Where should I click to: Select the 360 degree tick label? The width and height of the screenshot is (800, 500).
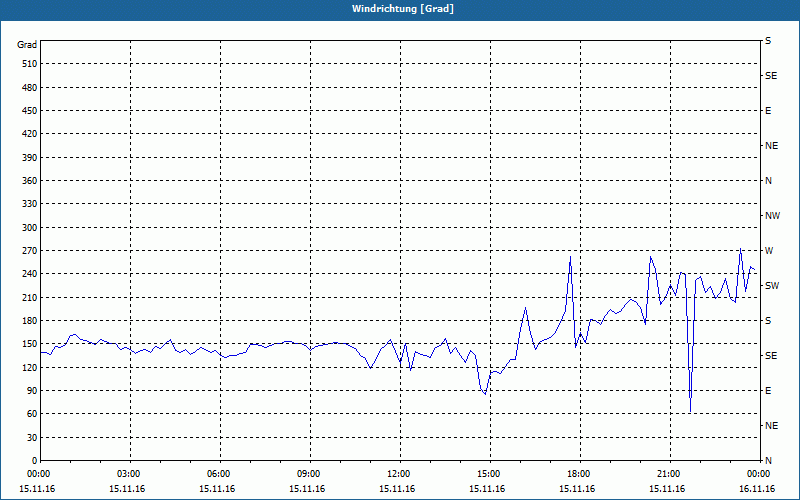pyautogui.click(x=30, y=181)
